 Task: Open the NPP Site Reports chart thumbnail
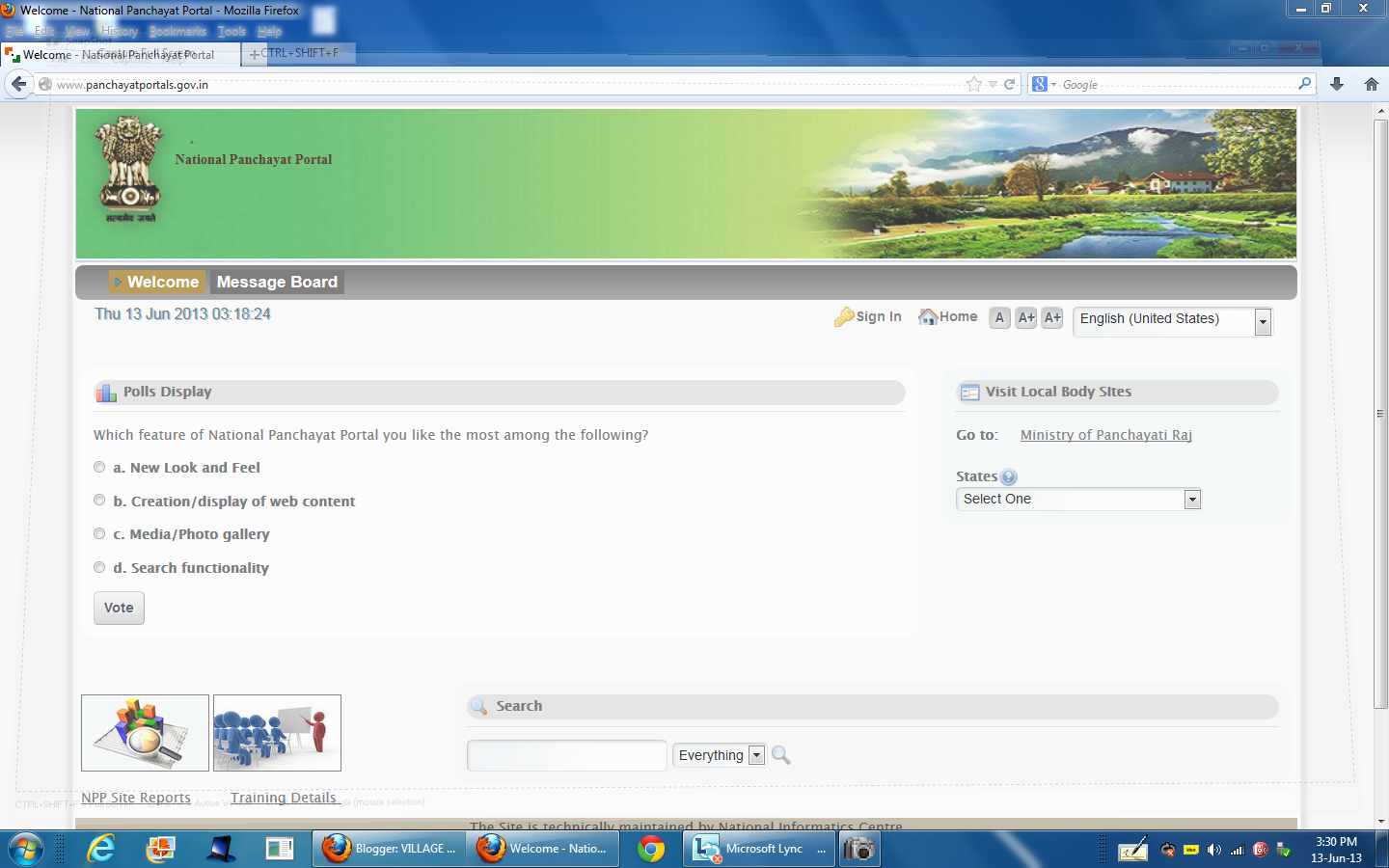click(x=145, y=733)
